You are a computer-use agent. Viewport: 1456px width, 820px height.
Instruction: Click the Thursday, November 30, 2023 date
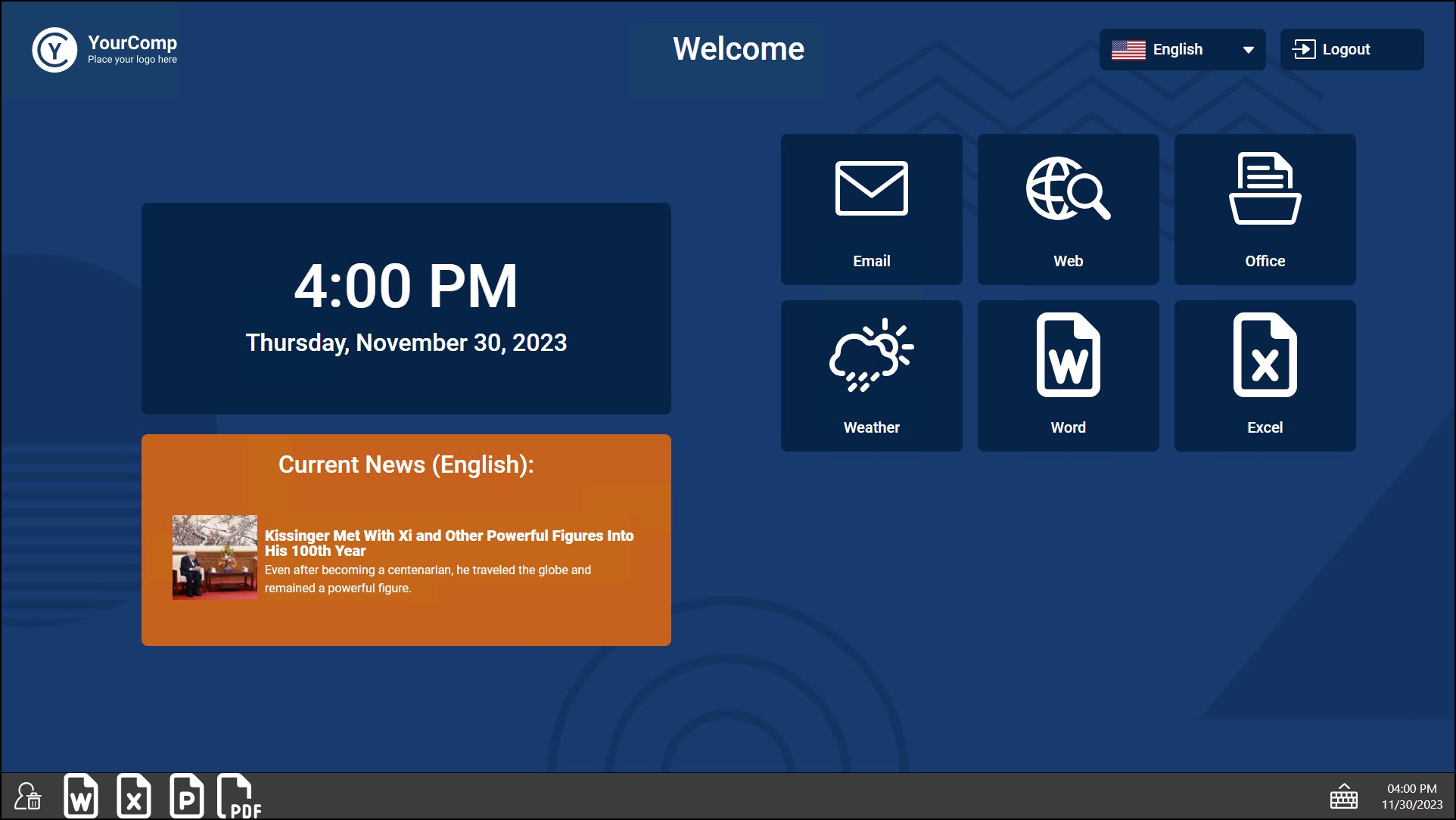coord(406,343)
